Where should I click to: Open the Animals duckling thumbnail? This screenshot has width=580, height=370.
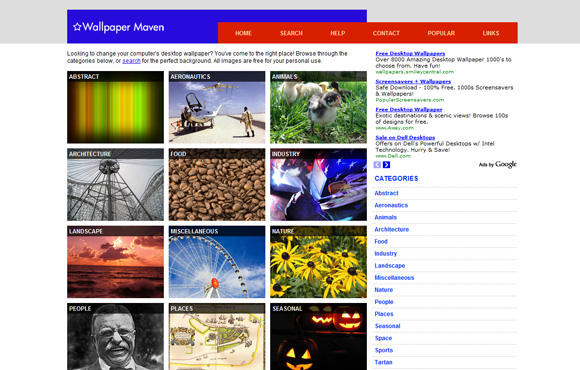click(318, 107)
